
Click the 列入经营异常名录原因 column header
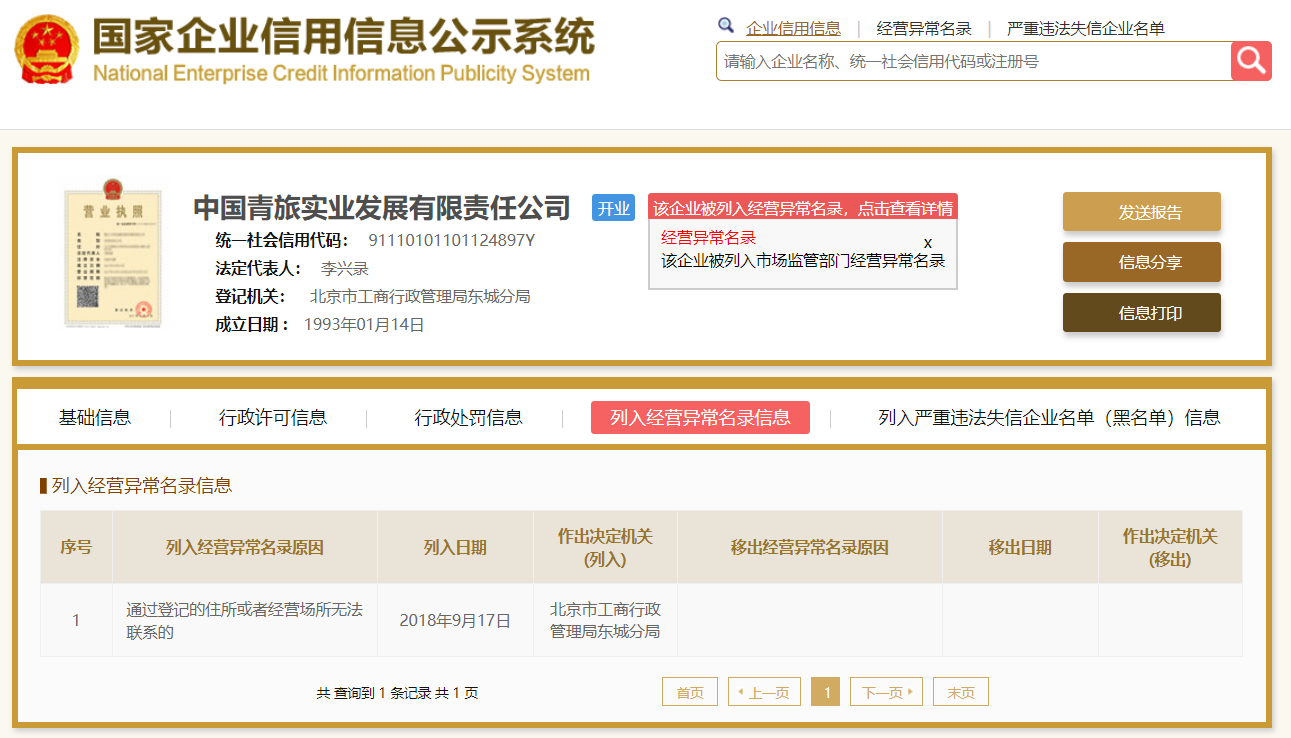pos(245,547)
